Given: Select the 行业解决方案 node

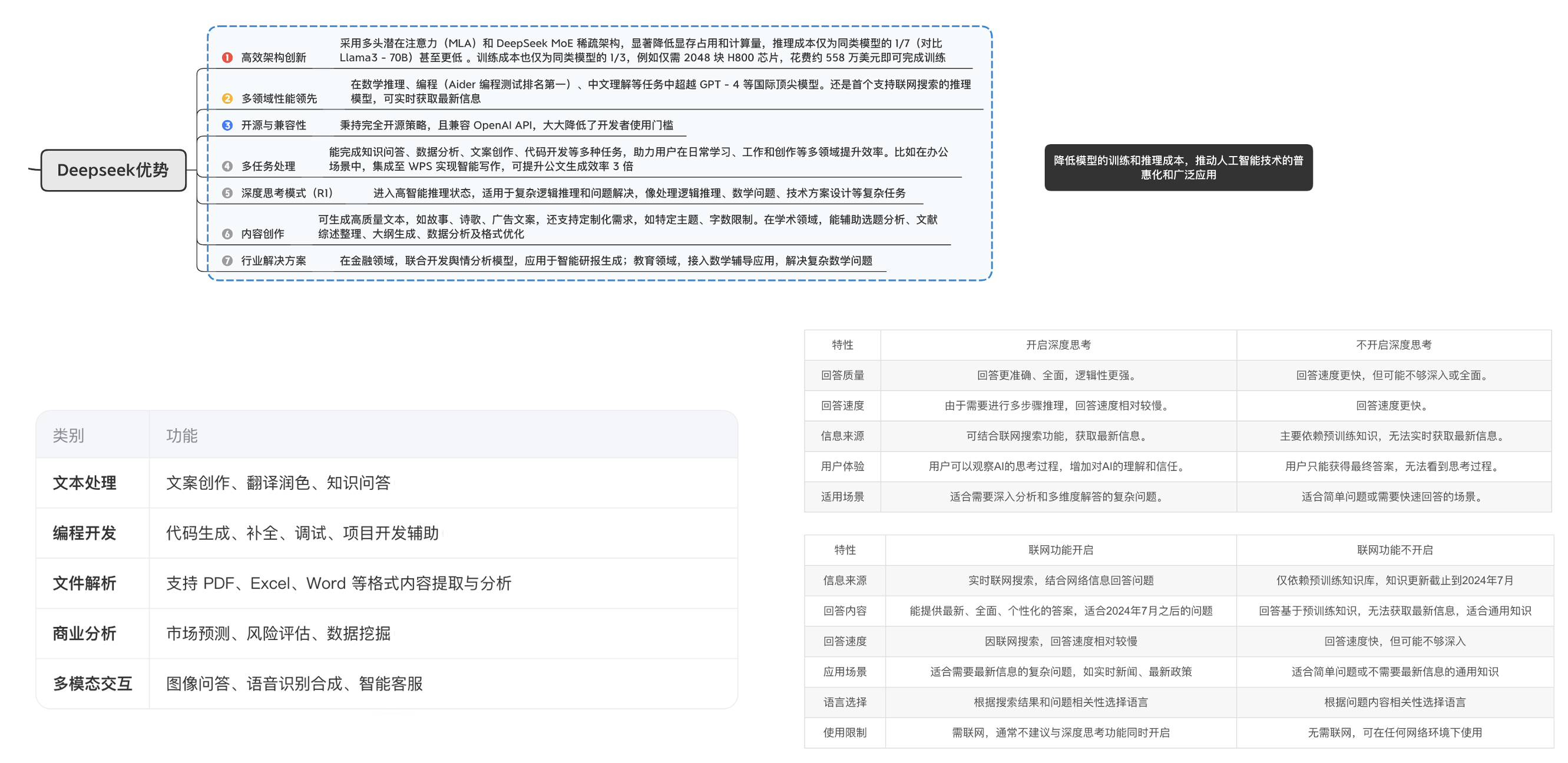Looking at the screenshot, I should pos(273,260).
